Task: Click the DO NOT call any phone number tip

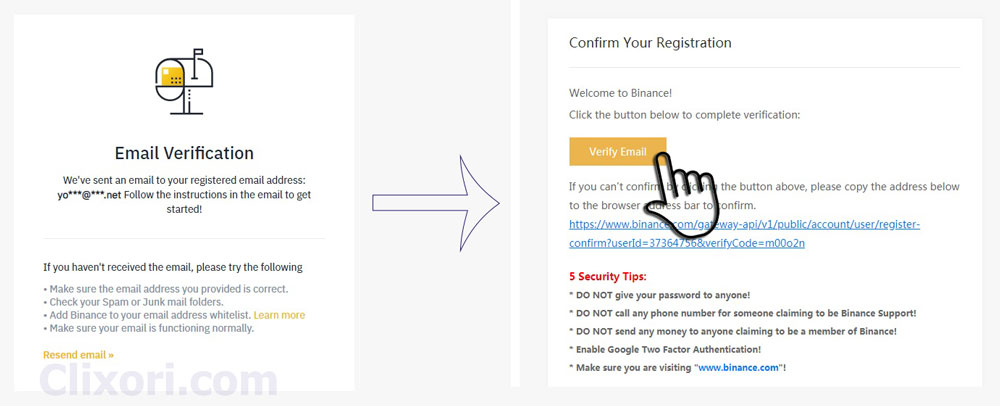Action: [x=742, y=313]
